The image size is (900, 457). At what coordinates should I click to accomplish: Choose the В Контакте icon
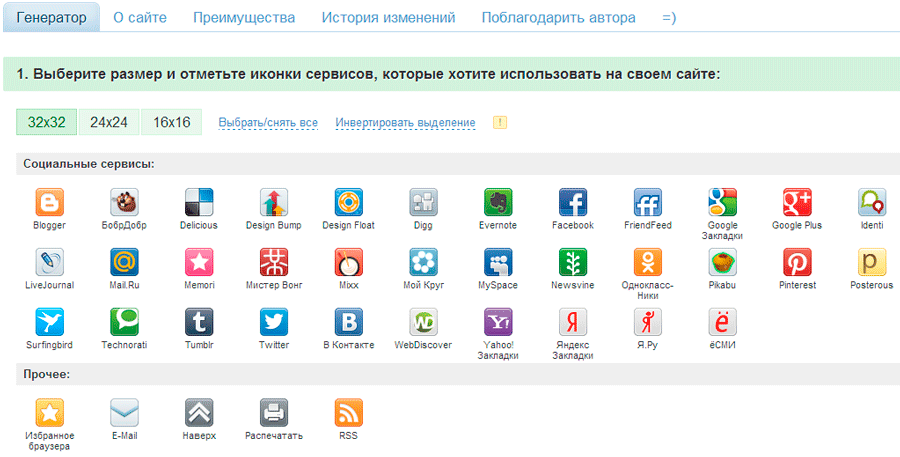(x=349, y=322)
